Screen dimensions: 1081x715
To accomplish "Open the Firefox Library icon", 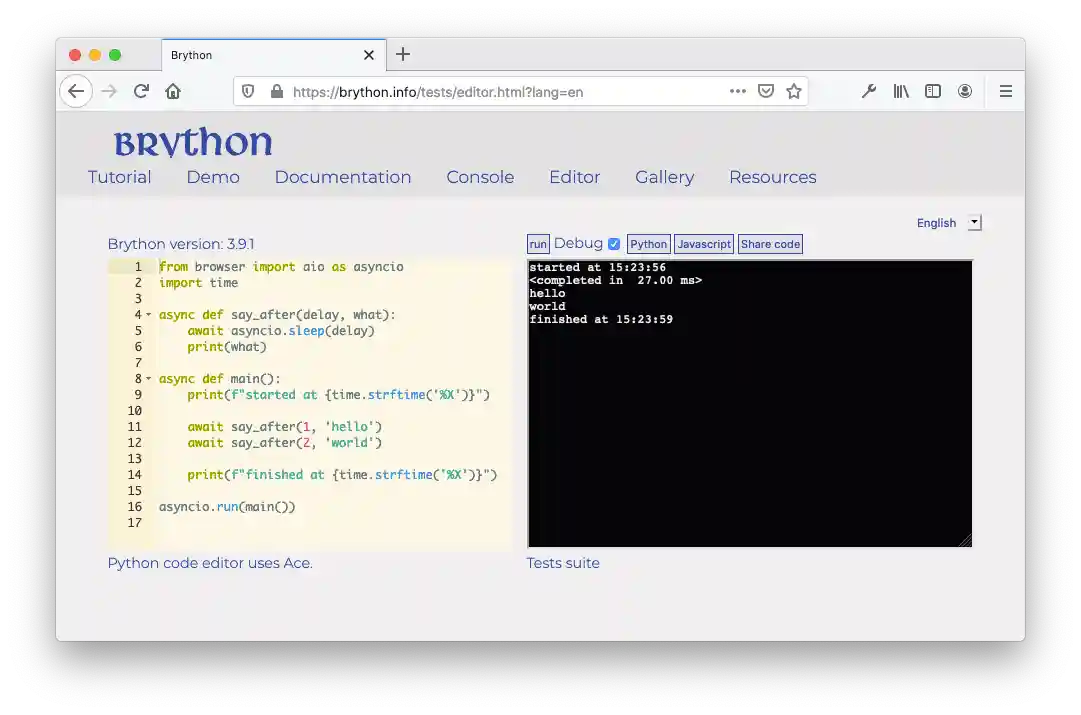I will [x=900, y=91].
